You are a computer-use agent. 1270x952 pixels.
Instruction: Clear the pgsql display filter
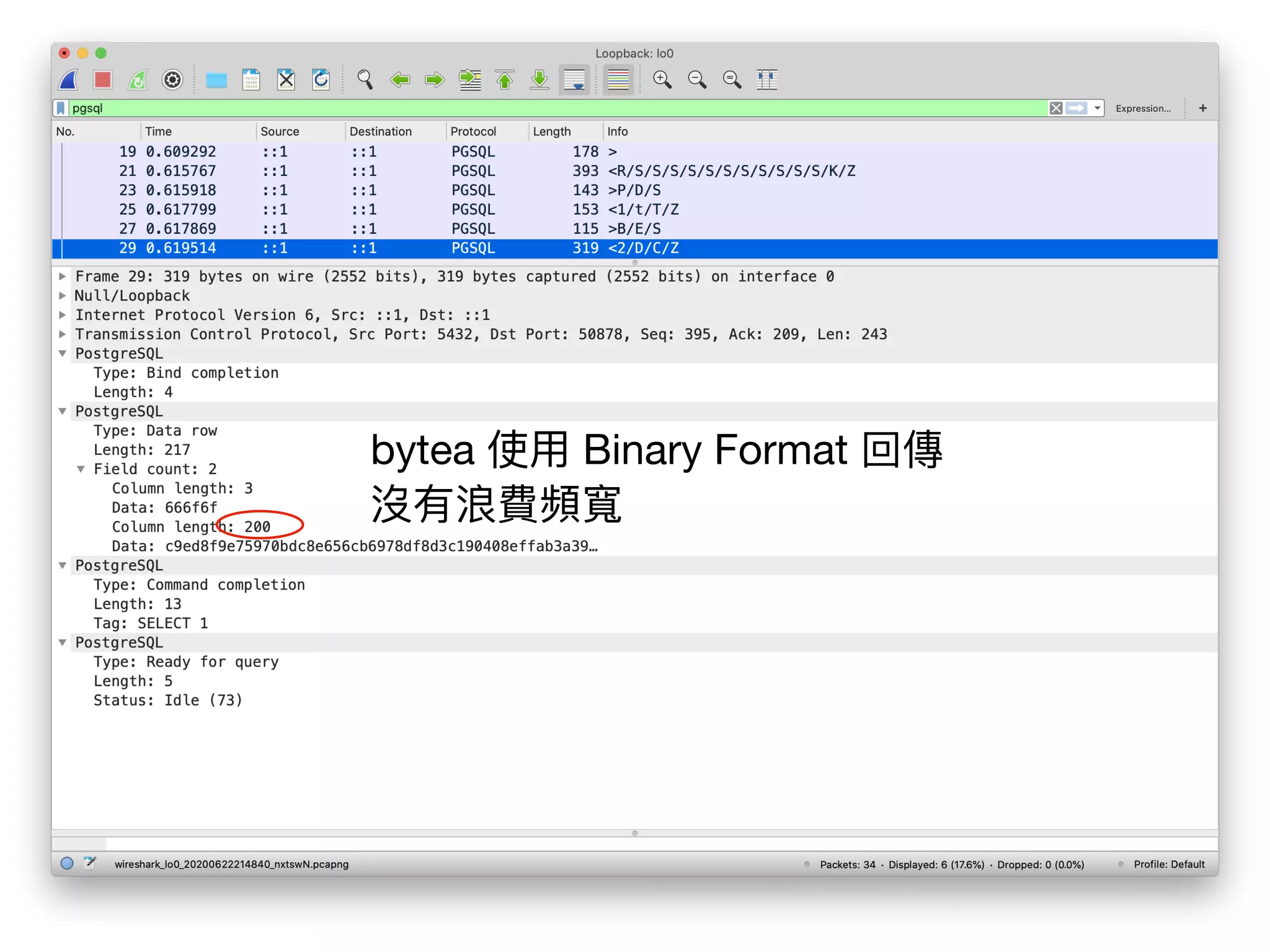pos(1055,108)
